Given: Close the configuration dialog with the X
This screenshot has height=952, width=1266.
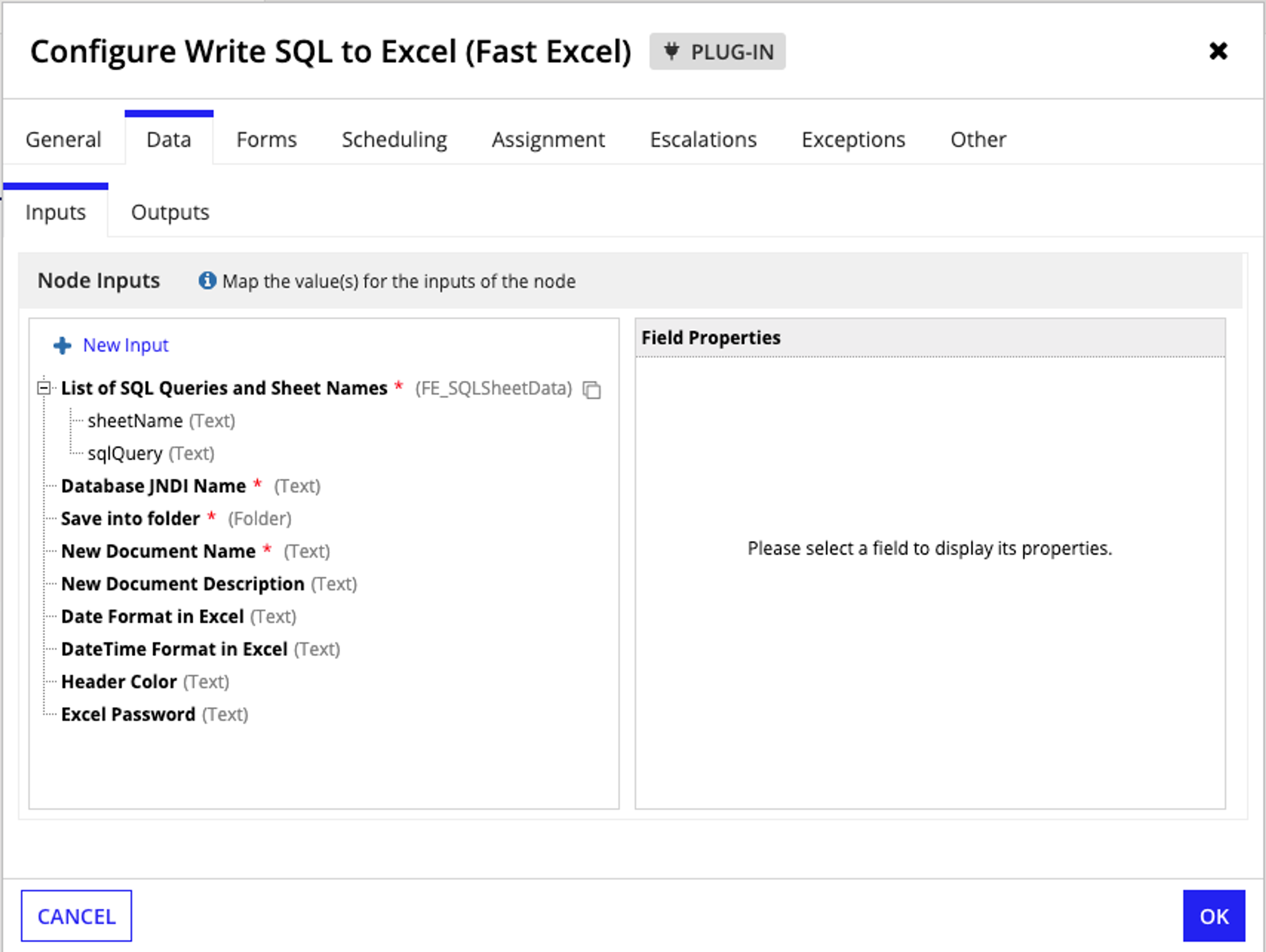Looking at the screenshot, I should (1218, 51).
